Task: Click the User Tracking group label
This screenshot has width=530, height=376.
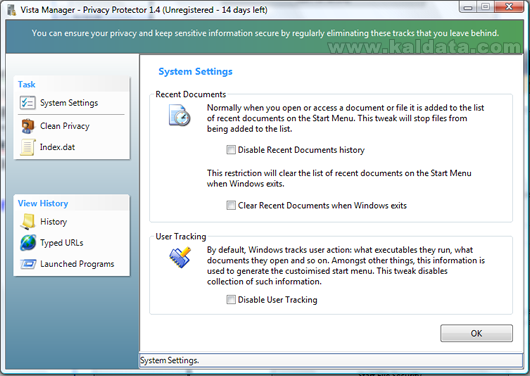Action: [180, 236]
